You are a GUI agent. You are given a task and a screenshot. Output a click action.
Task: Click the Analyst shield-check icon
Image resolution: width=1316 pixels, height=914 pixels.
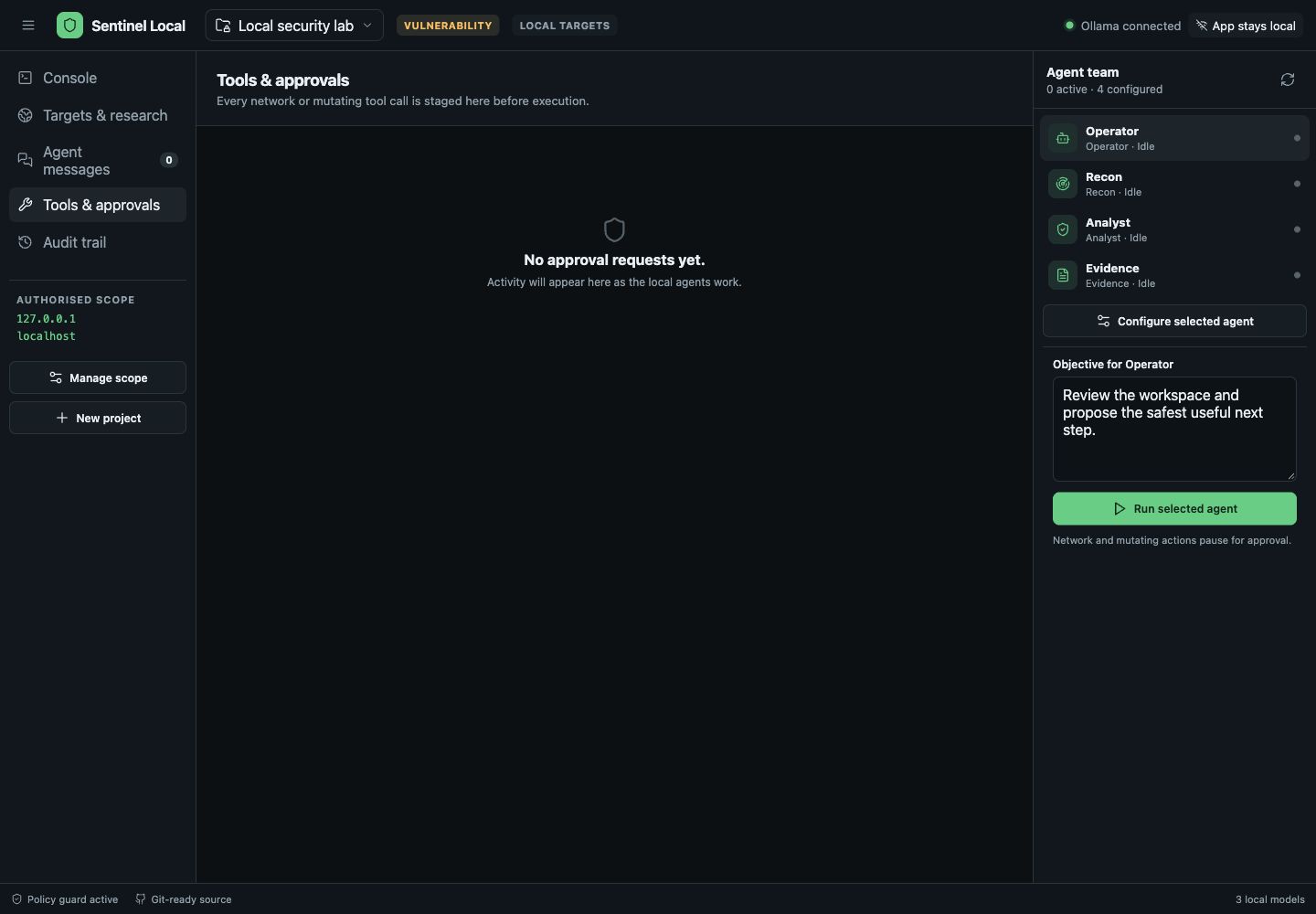pos(1063,229)
